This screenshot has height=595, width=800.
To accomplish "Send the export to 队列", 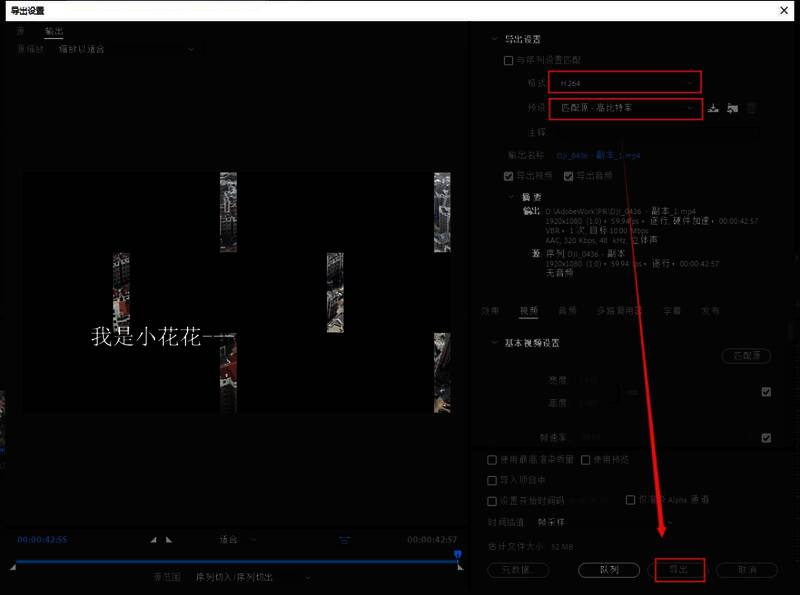I will tap(608, 568).
